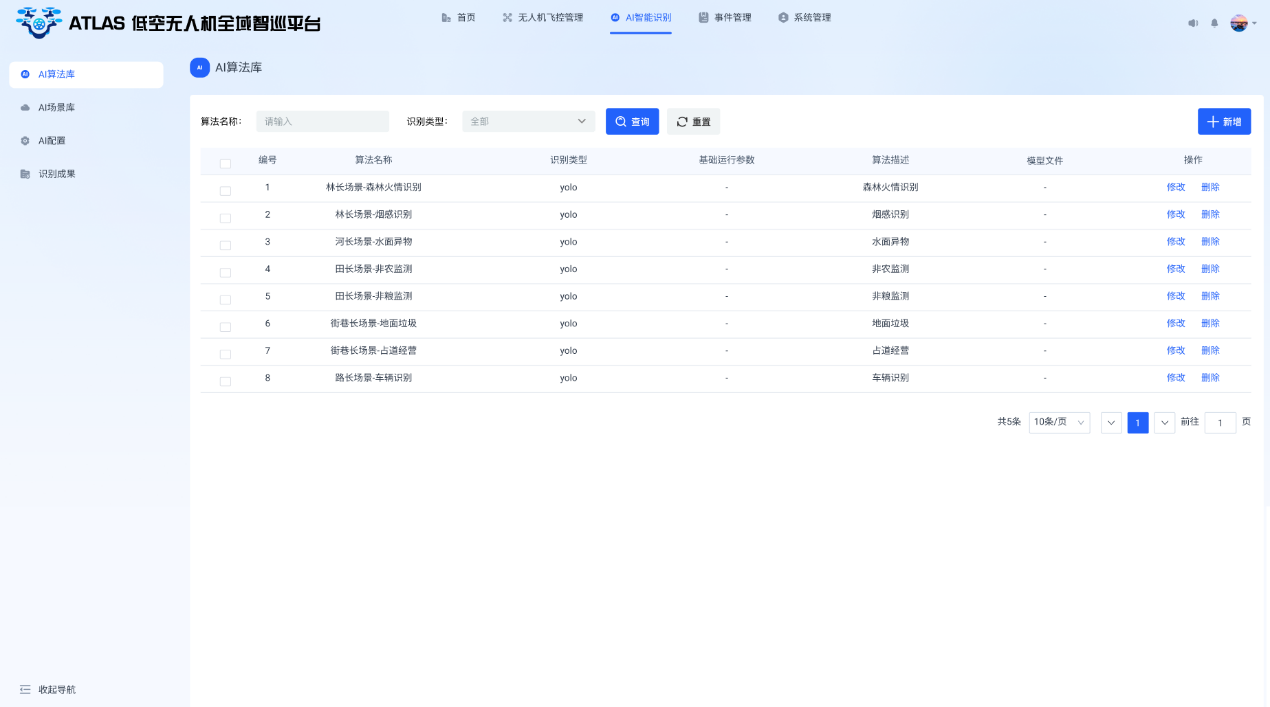
Task: Check the row for 林长场景-森林火情识别
Action: [225, 190]
